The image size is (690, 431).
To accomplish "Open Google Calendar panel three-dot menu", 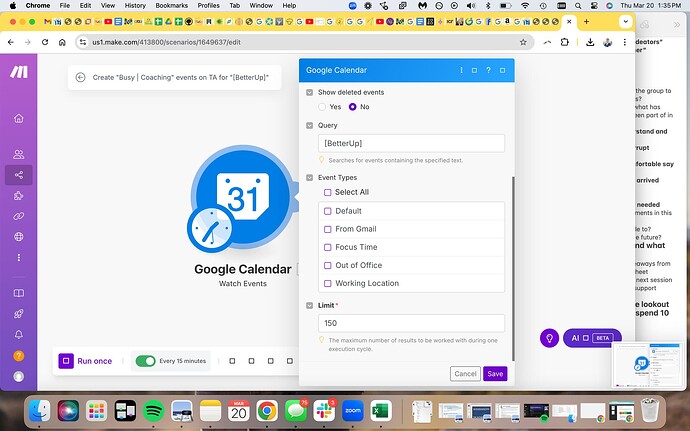I will (461, 70).
